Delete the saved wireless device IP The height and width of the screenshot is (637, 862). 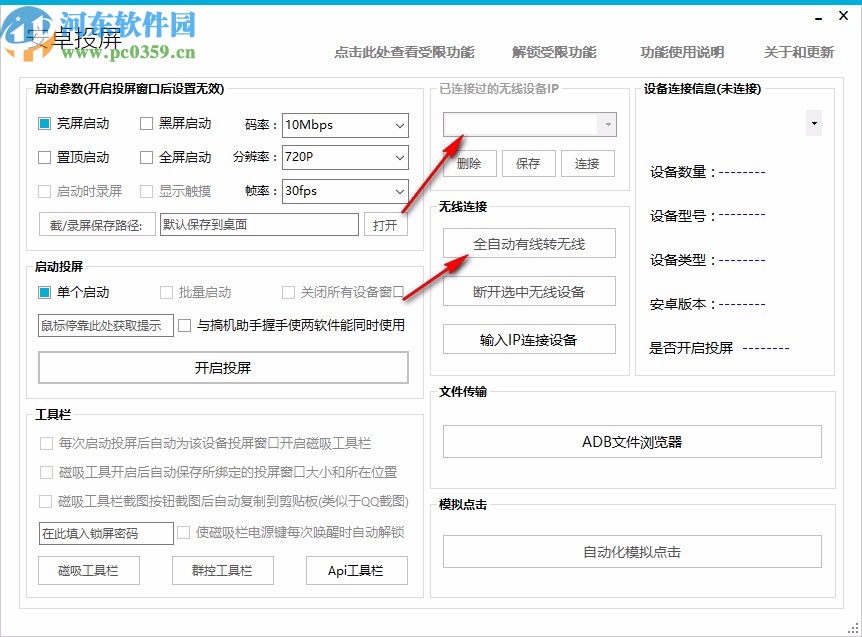click(x=468, y=163)
